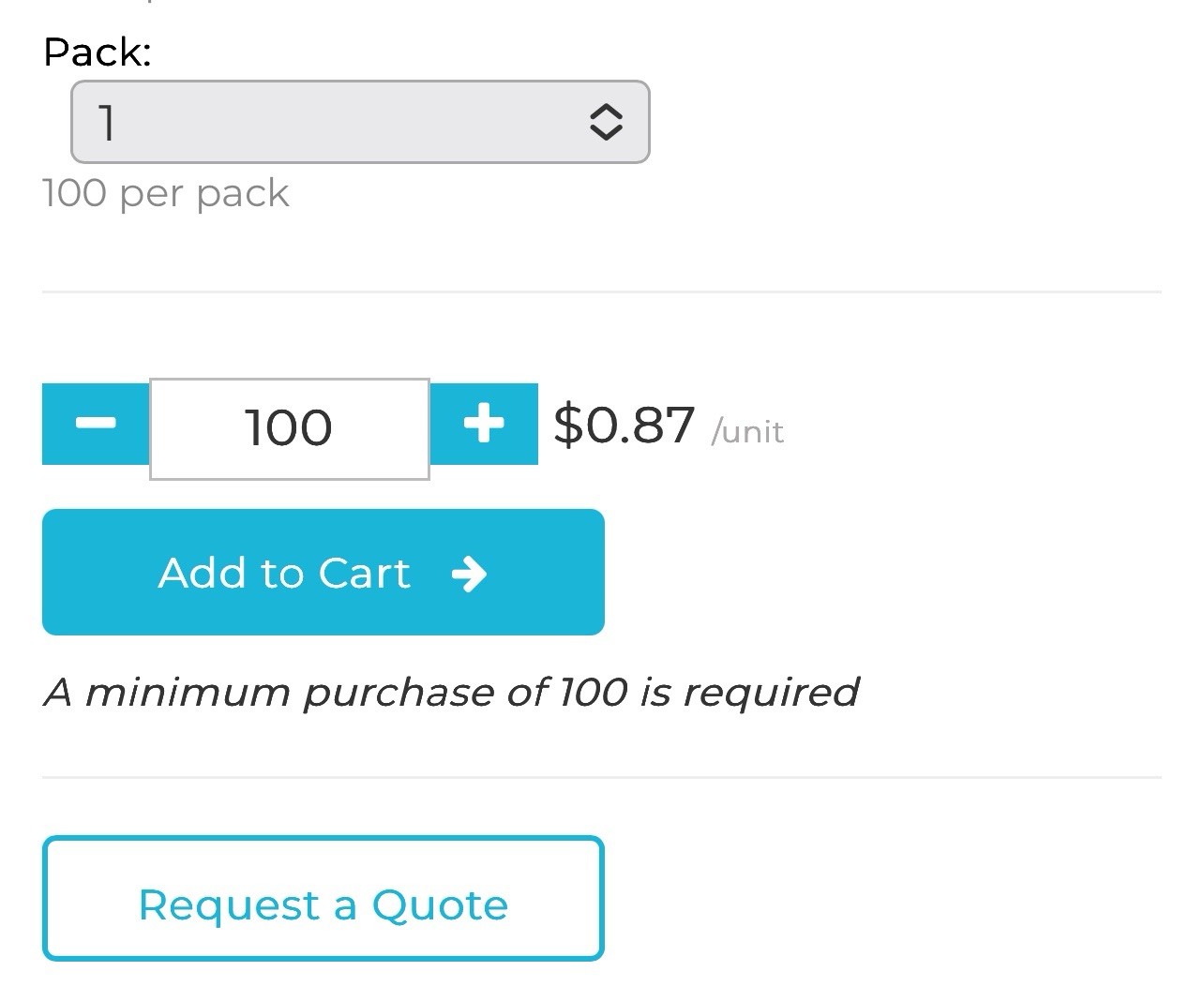This screenshot has width=1204, height=1001.
Task: Click the divider line below '100 per pack'
Action: click(x=602, y=291)
